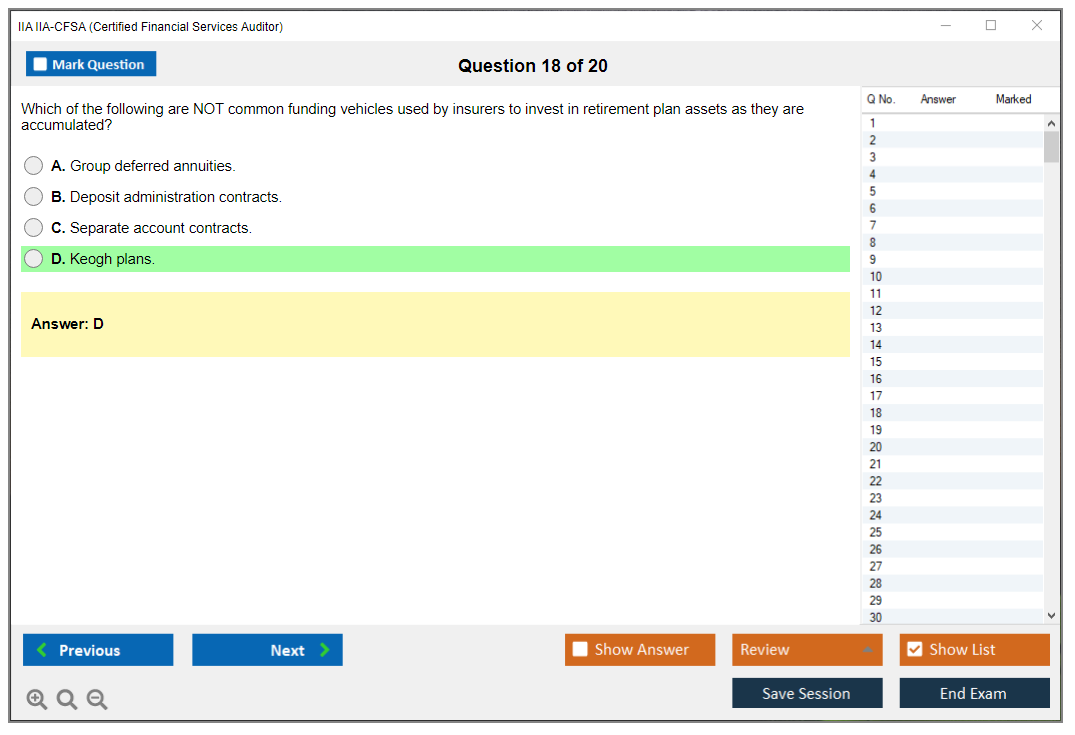The image size is (1075, 735).
Task: Open the Review dropdown menu
Action: pyautogui.click(x=806, y=650)
